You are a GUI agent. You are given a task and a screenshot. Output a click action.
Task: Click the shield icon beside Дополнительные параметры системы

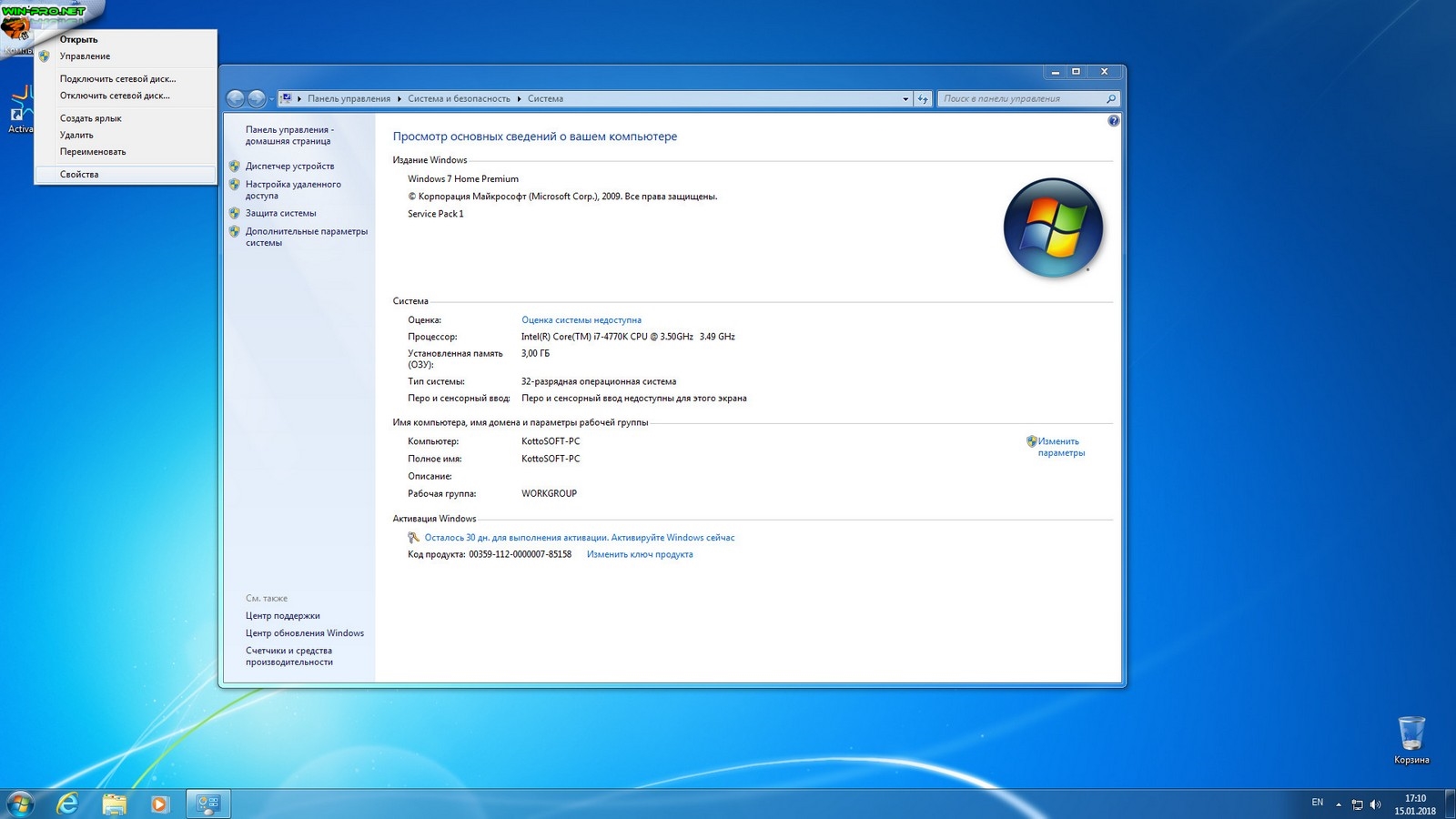coord(235,231)
